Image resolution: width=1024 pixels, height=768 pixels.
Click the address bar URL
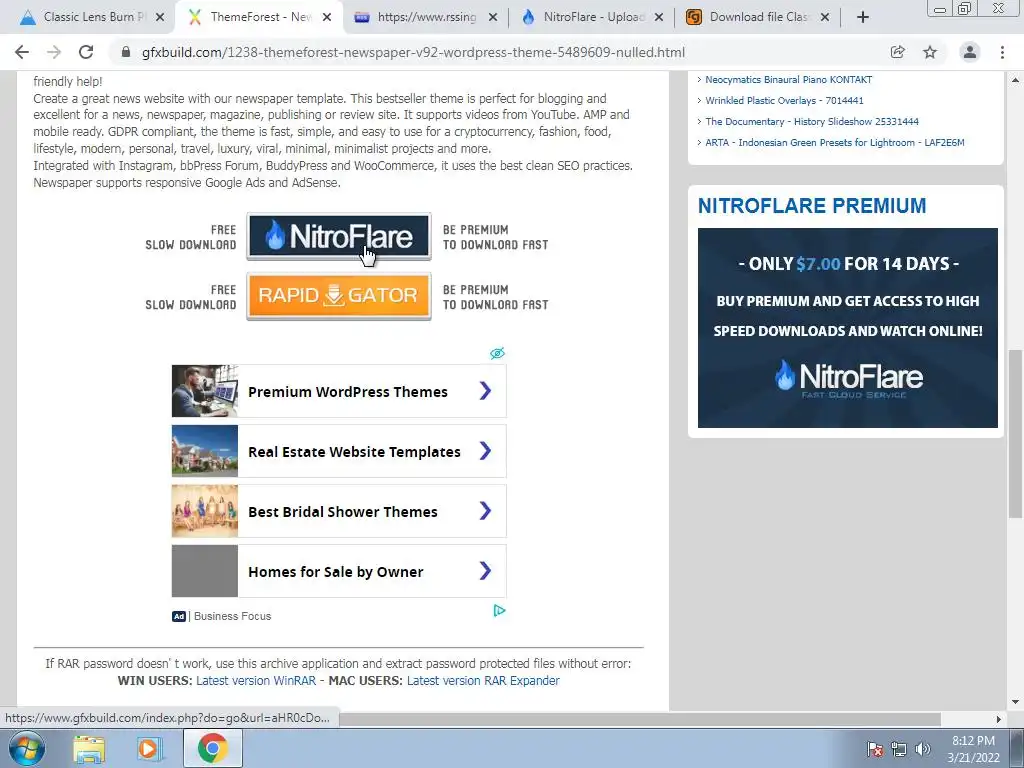point(413,52)
